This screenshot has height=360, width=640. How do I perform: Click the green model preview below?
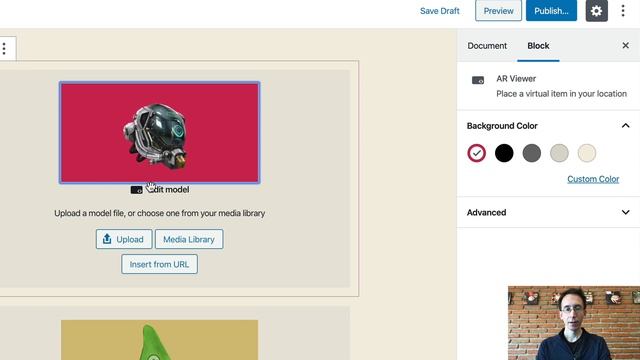point(159,340)
